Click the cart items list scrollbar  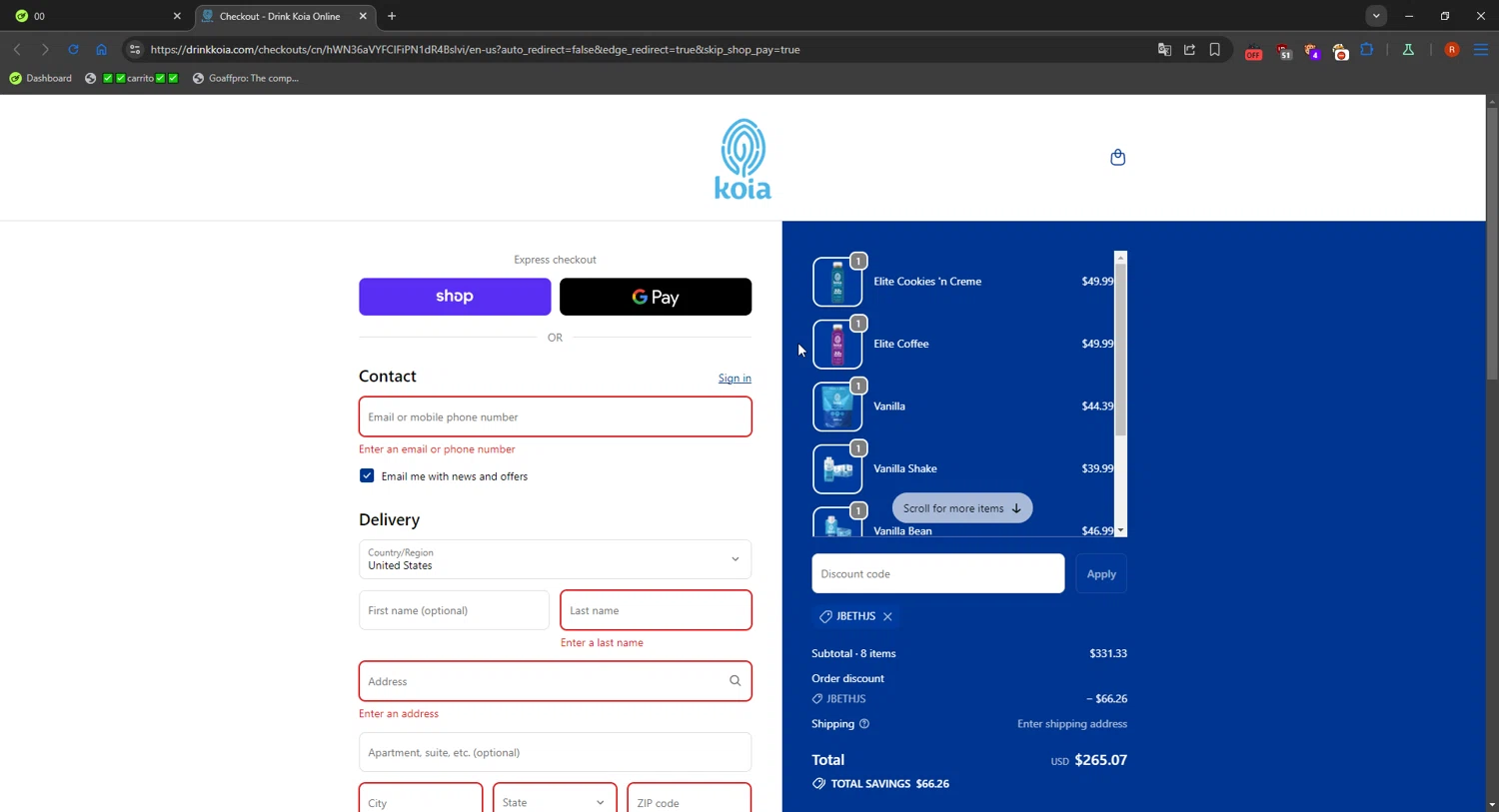point(1120,350)
